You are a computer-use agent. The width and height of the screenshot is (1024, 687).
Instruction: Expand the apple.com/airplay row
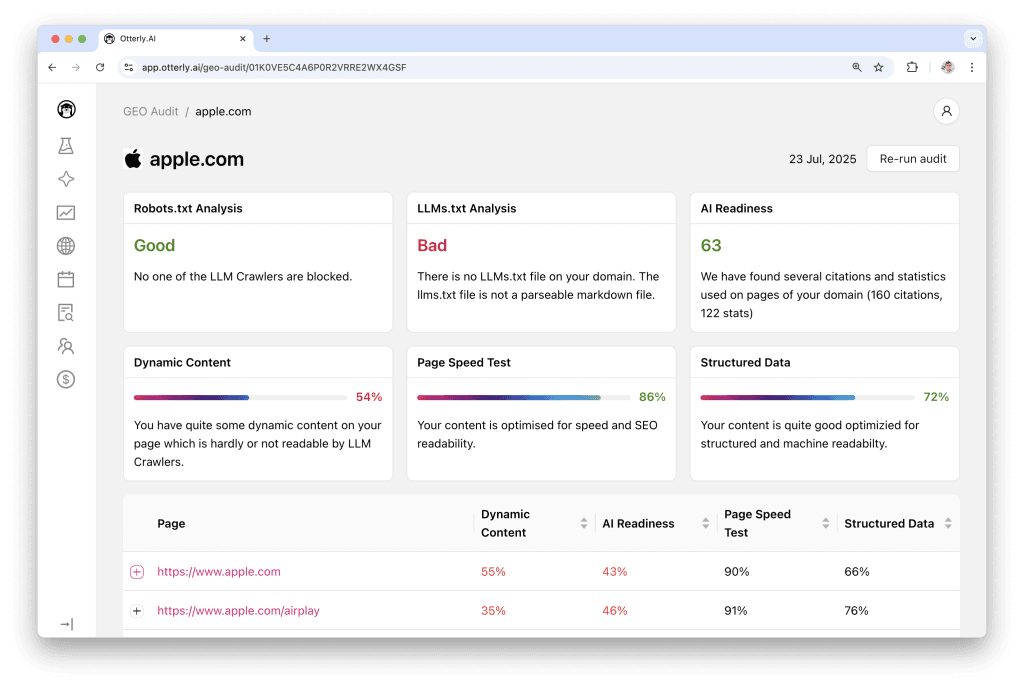point(137,611)
